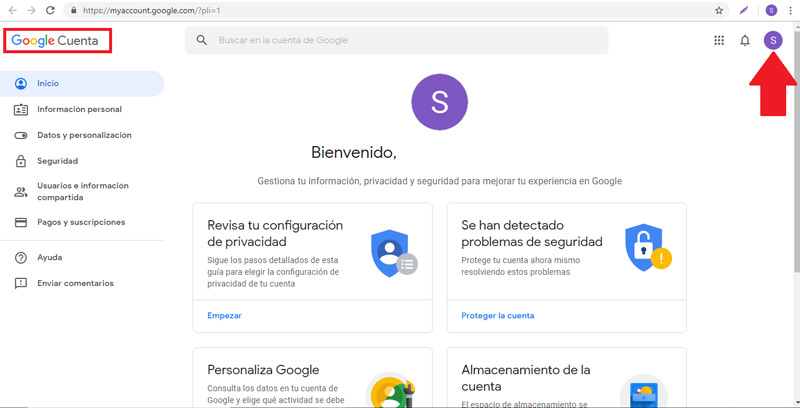Click the privacy checkup shield icon
The width and height of the screenshot is (800, 408).
pos(391,253)
